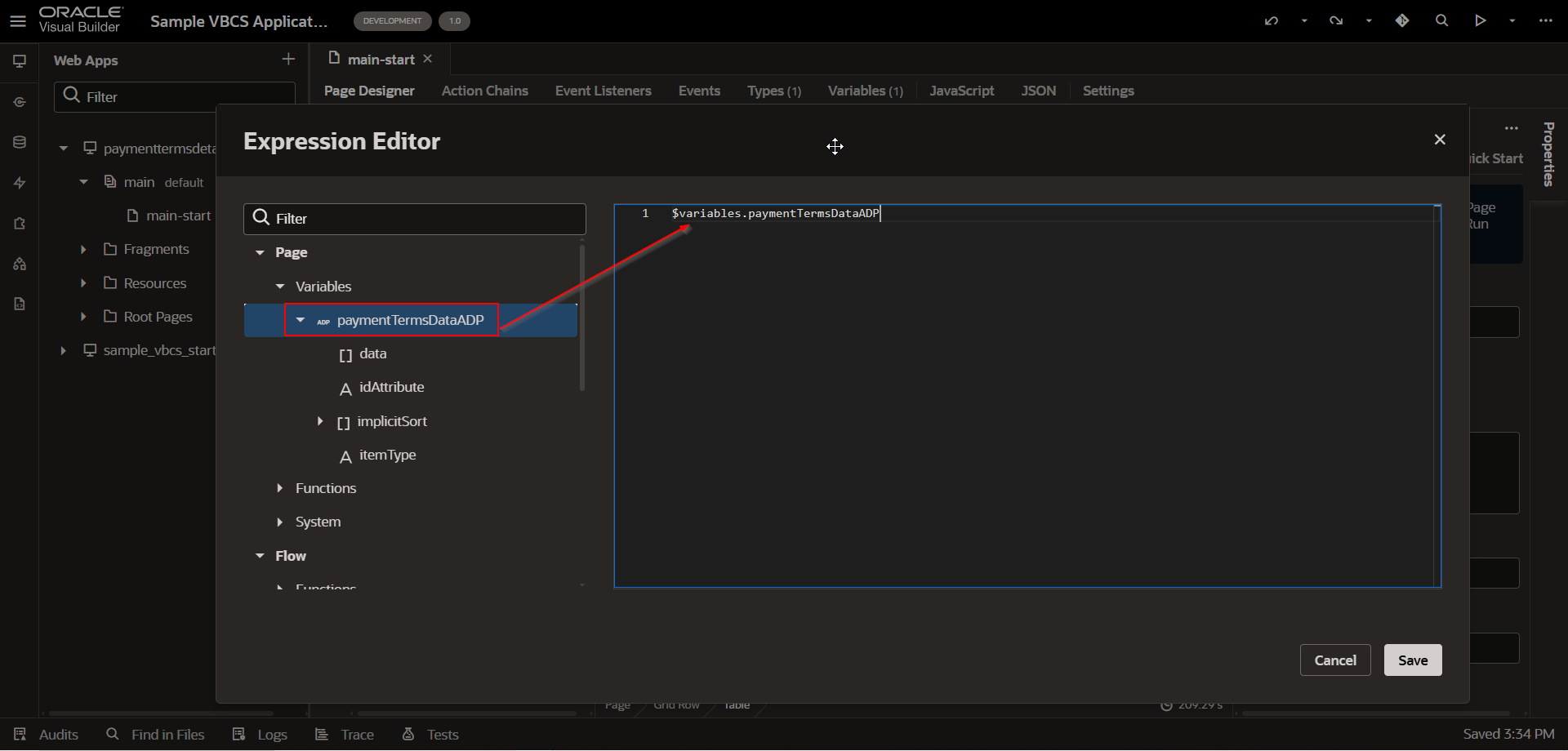Select main-start page in navigator tree
1568x751 pixels.
pyautogui.click(x=178, y=216)
